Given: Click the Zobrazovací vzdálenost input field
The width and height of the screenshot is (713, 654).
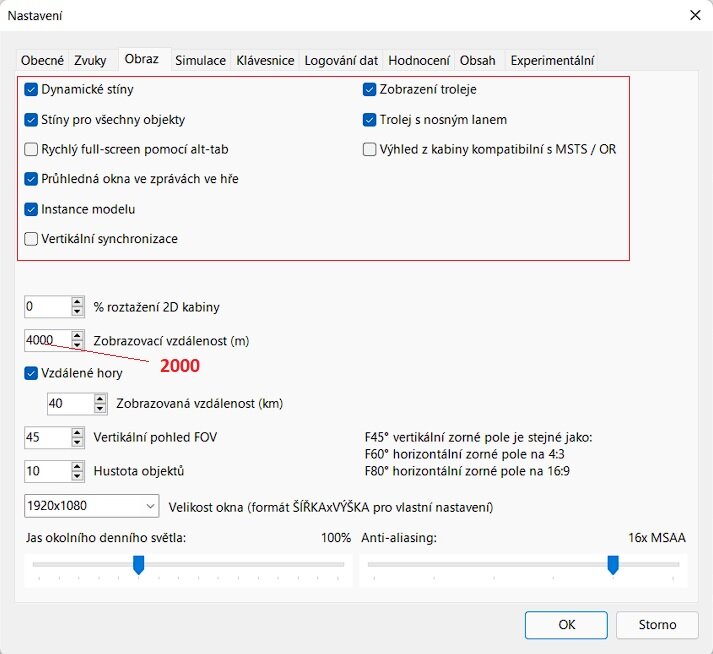Looking at the screenshot, I should point(46,340).
